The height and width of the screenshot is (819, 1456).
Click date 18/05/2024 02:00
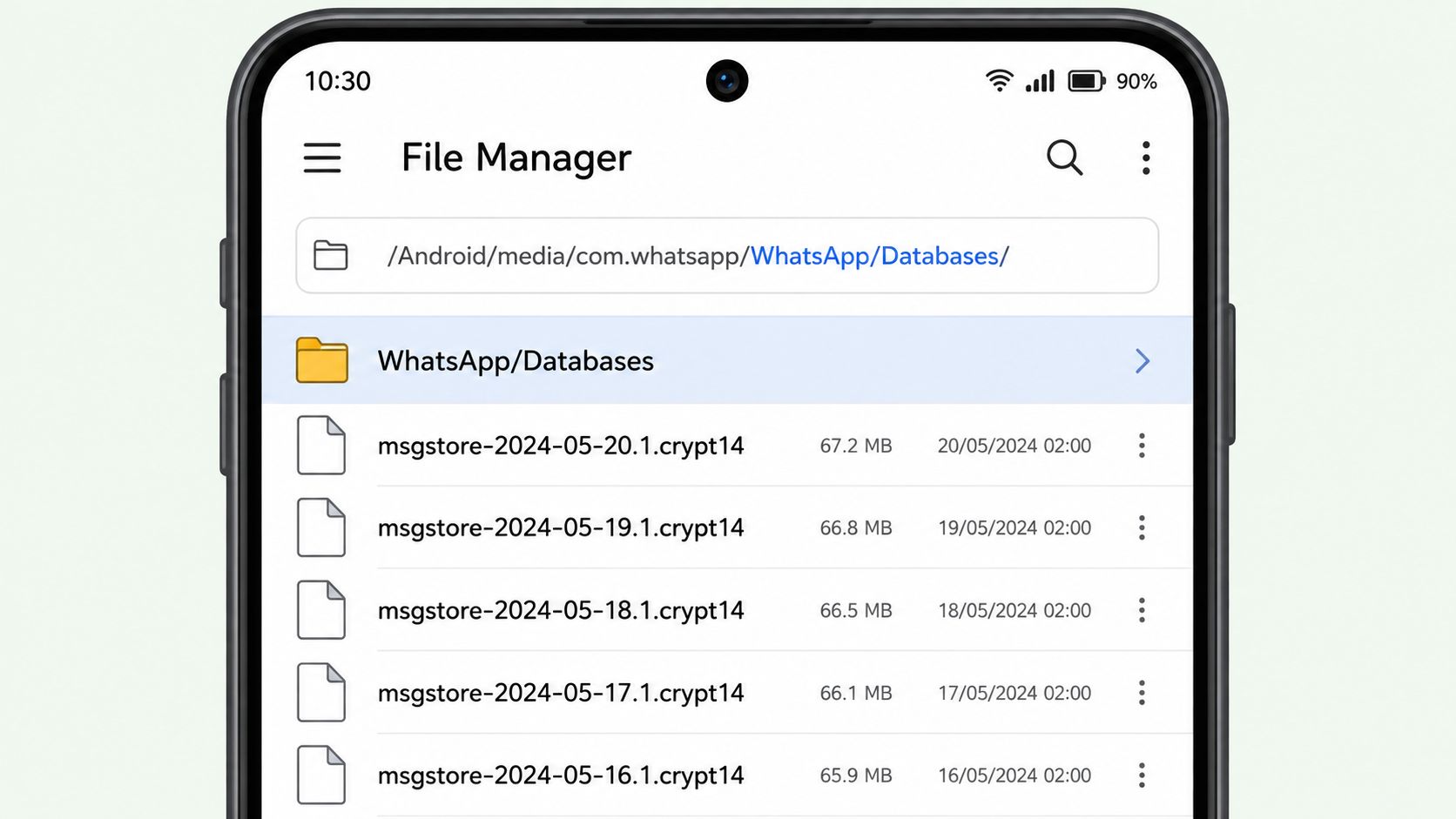coord(1014,611)
